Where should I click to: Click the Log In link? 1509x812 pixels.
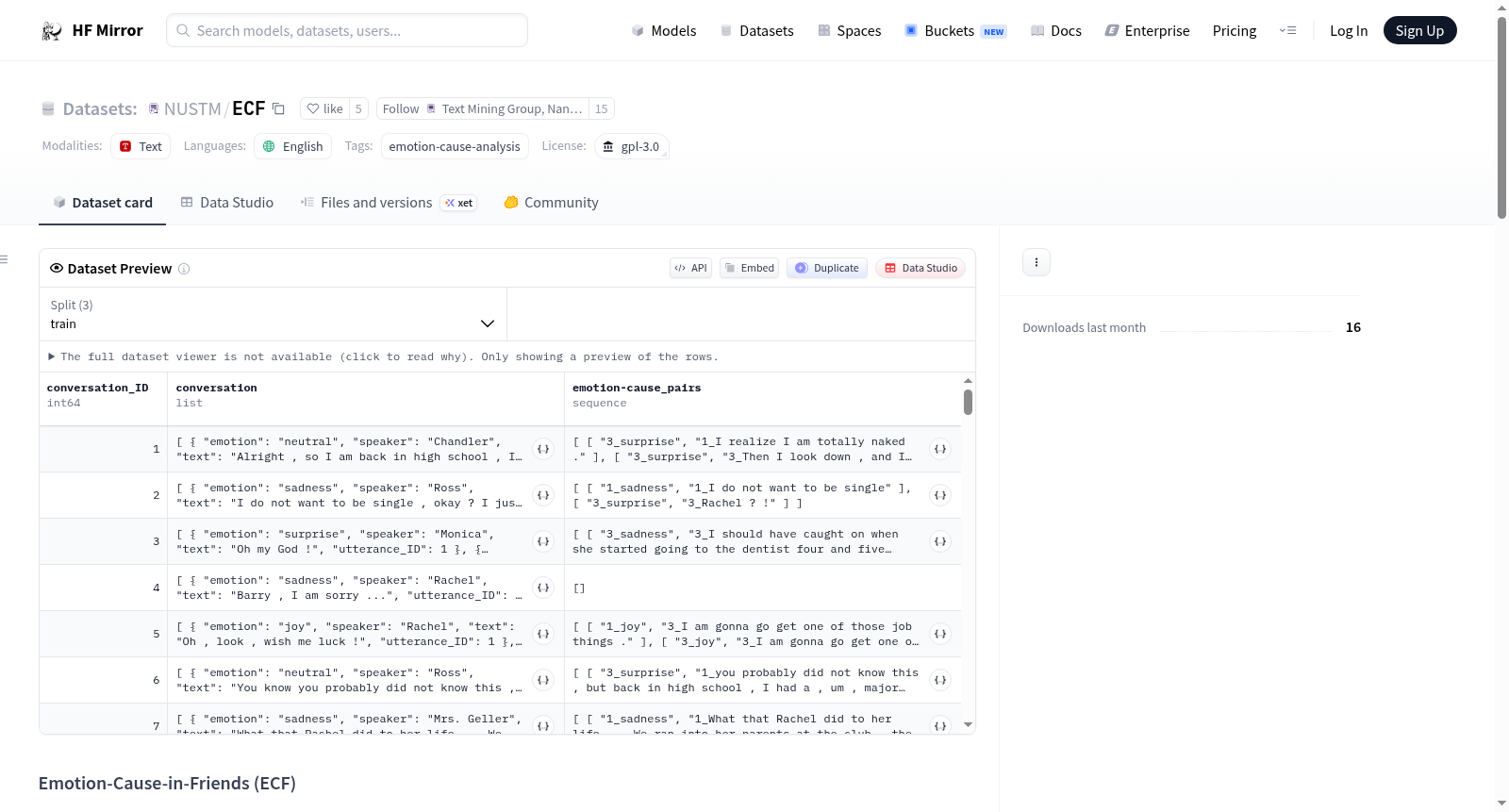tap(1349, 30)
